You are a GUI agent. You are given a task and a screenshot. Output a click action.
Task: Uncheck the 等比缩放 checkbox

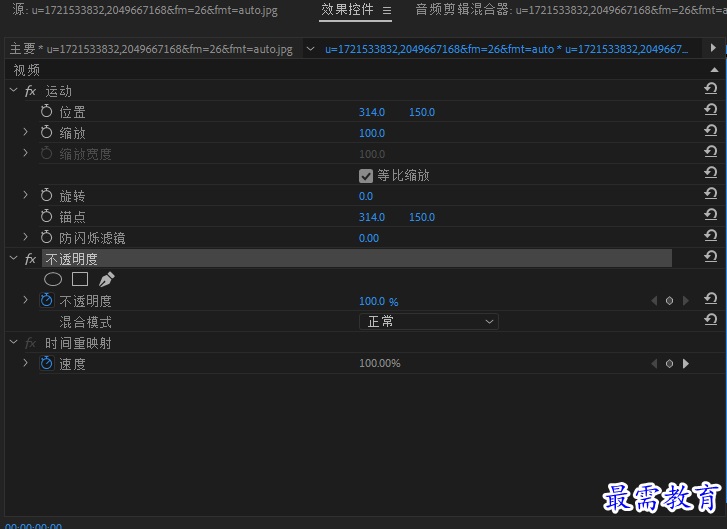pyautogui.click(x=366, y=176)
